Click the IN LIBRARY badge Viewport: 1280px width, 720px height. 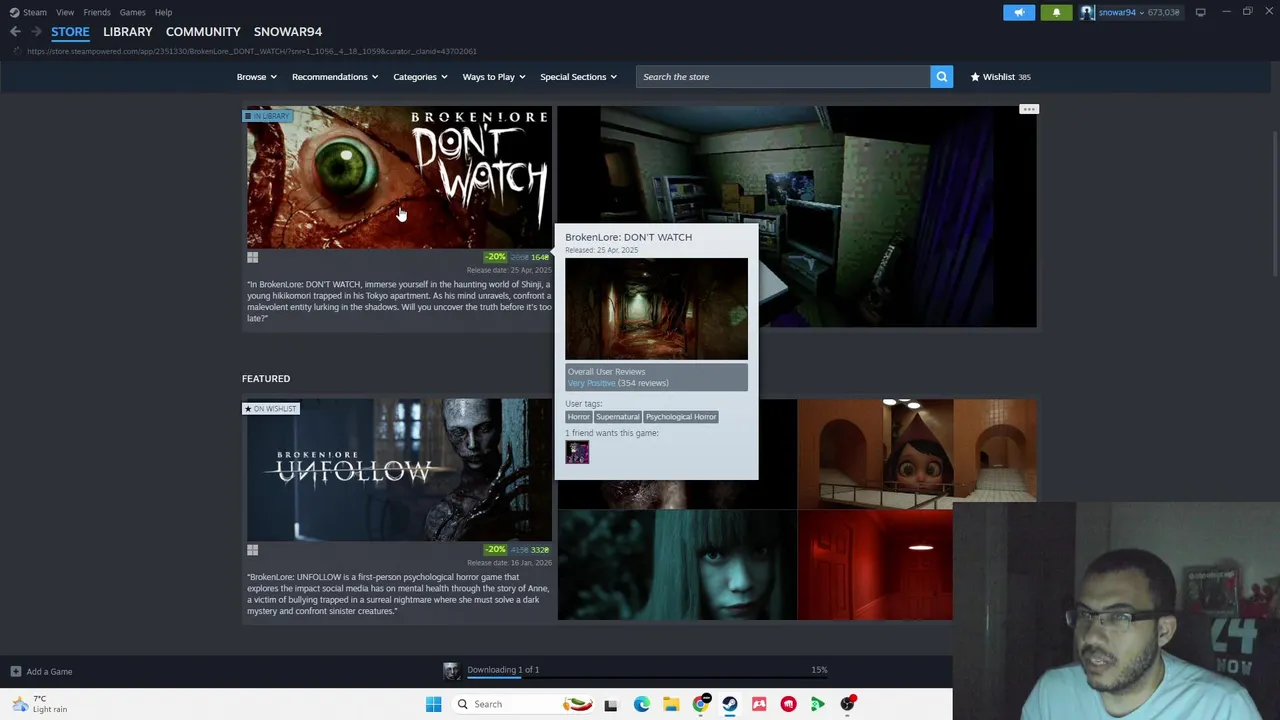pos(268,116)
